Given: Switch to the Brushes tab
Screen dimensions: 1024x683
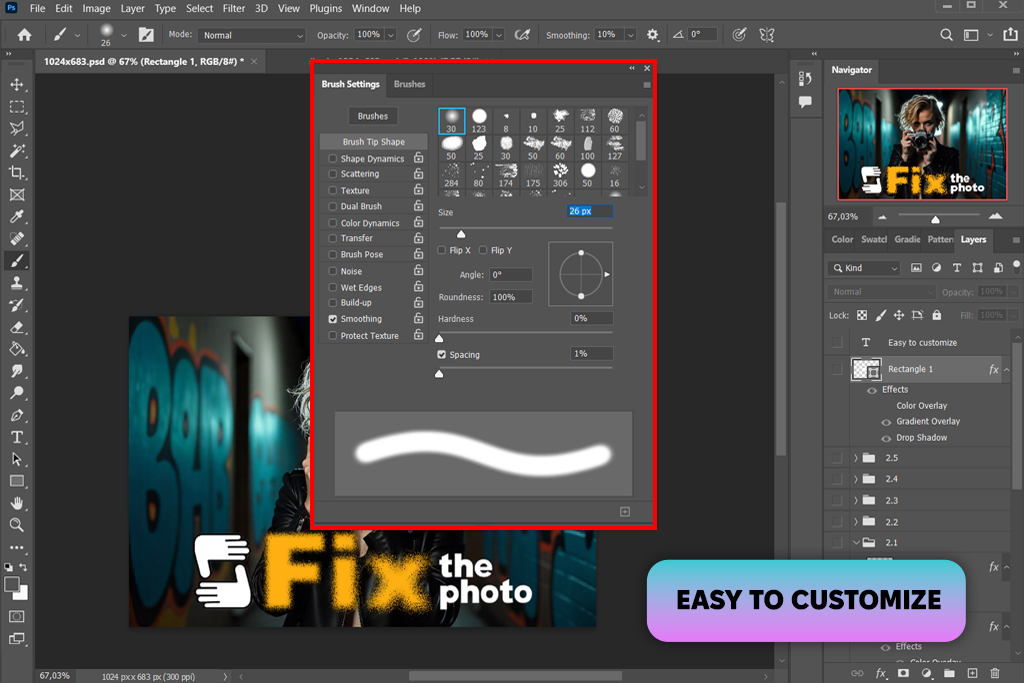Looking at the screenshot, I should tap(409, 84).
